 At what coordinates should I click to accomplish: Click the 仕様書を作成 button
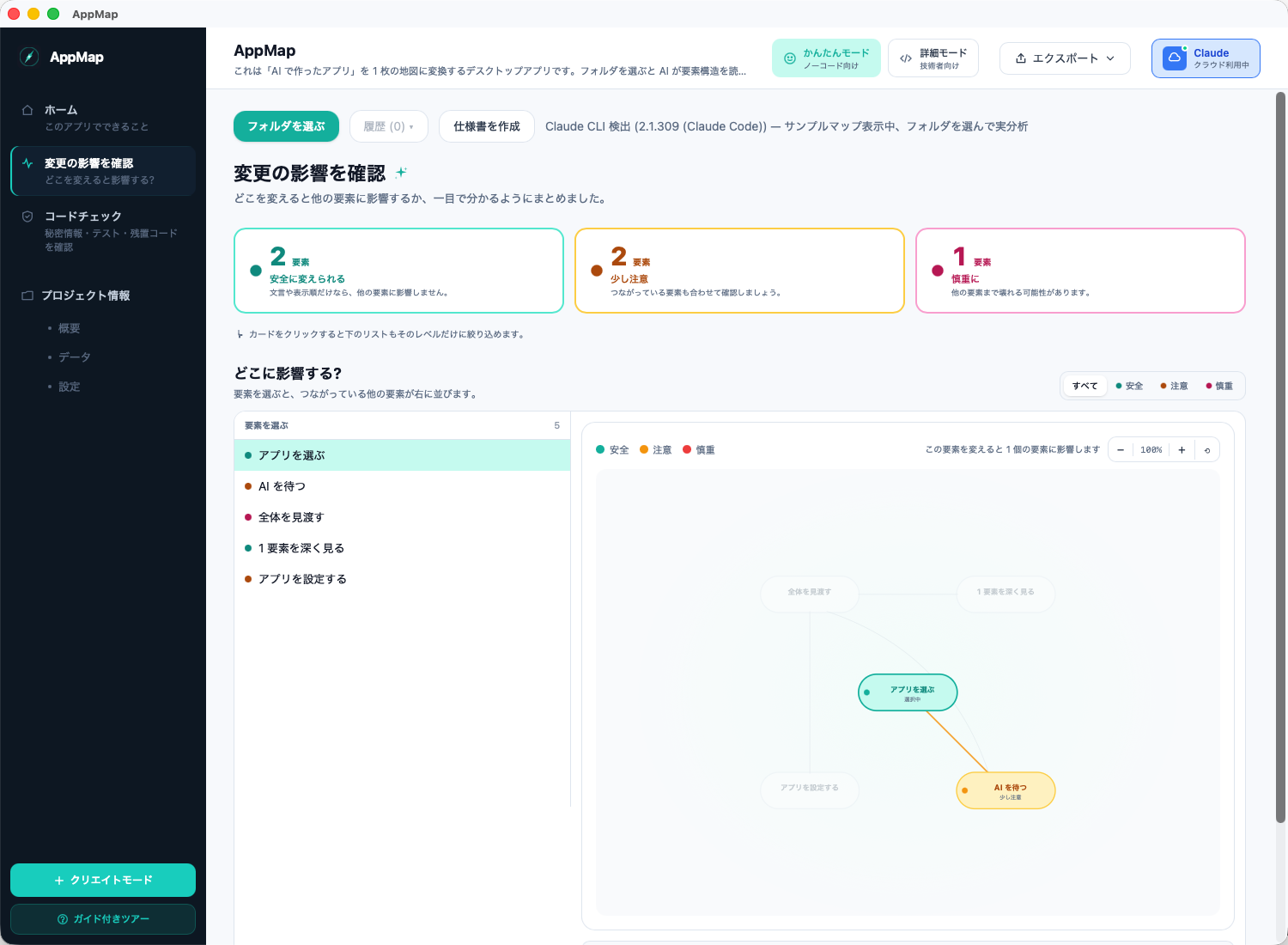[487, 126]
